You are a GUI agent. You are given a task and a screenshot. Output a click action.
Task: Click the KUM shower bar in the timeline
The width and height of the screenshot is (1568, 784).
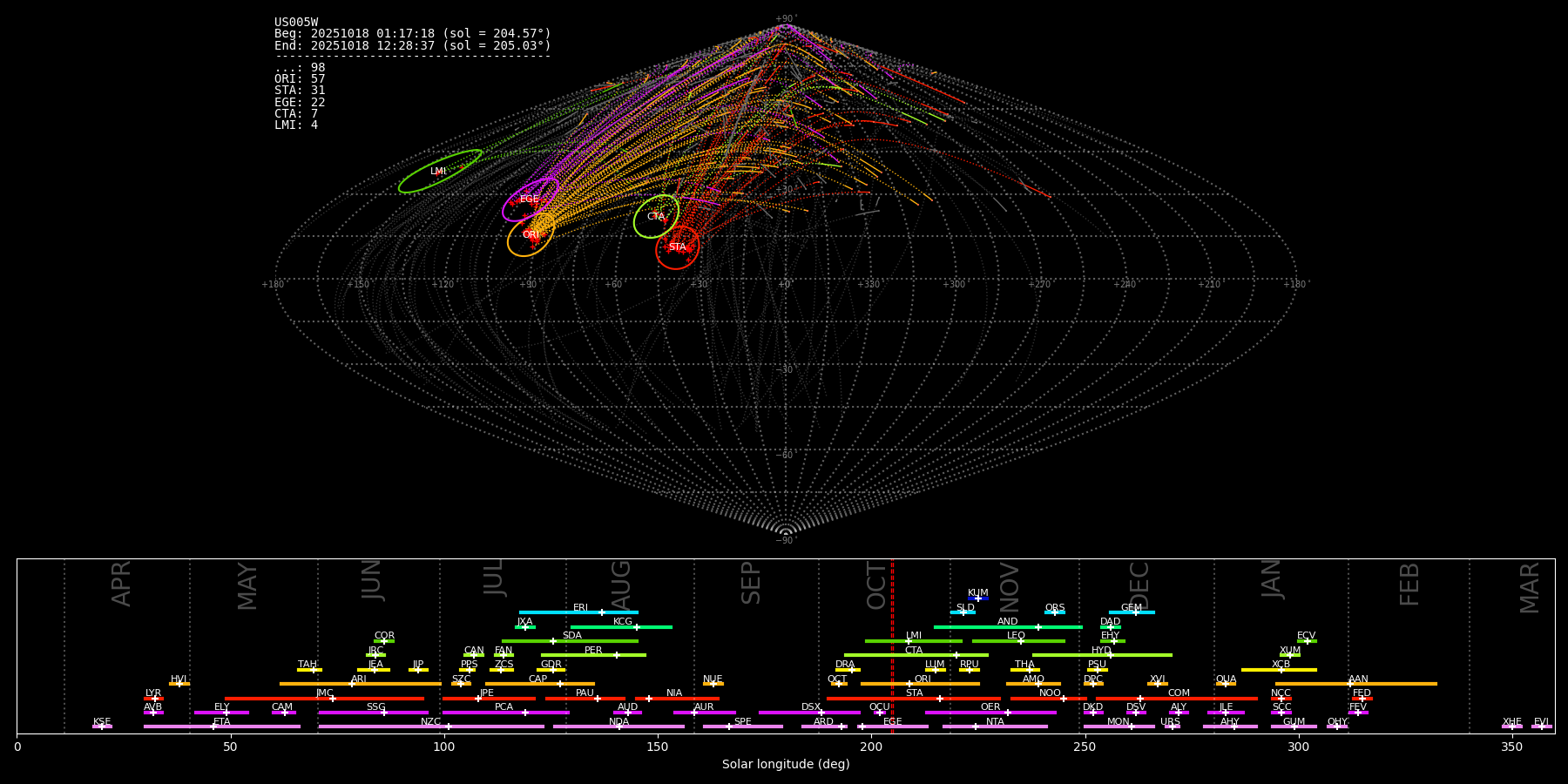978,598
